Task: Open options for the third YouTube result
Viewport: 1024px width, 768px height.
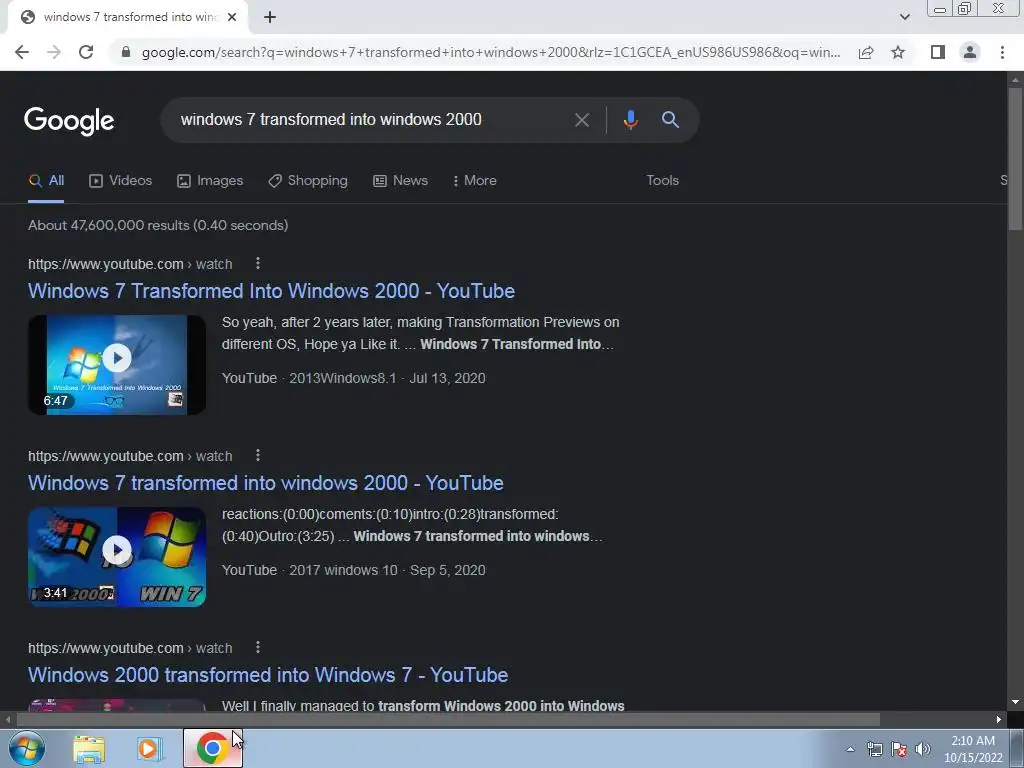Action: pyautogui.click(x=258, y=647)
